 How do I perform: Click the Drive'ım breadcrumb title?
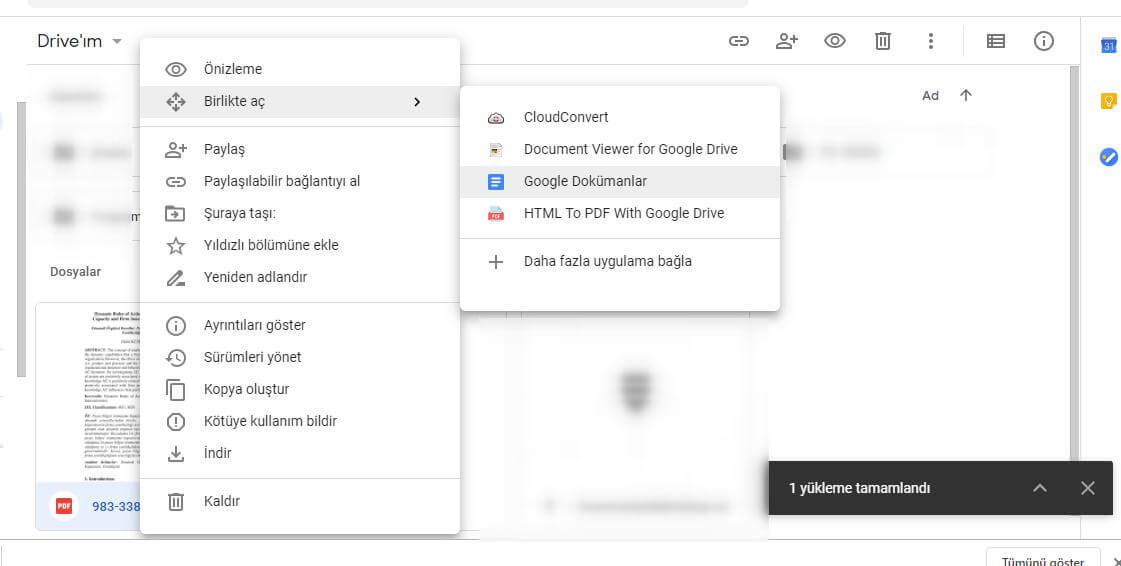coord(69,41)
